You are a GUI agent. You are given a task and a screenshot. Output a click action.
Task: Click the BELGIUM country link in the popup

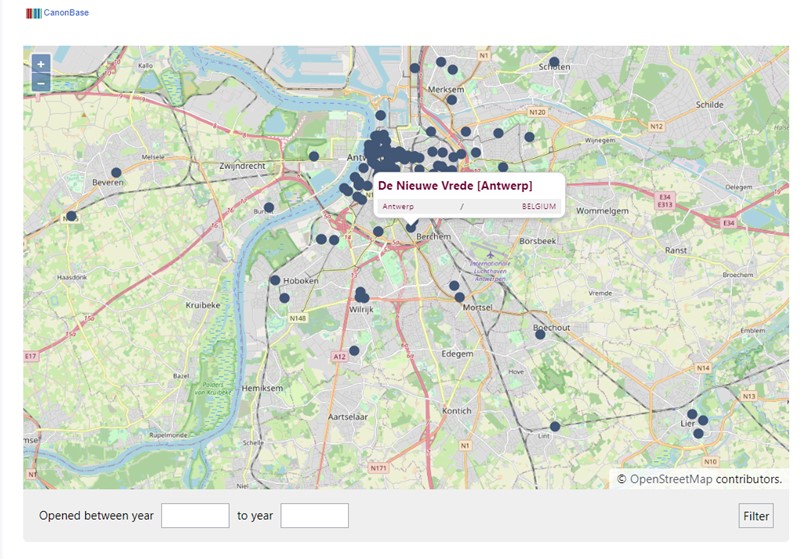[x=538, y=206]
